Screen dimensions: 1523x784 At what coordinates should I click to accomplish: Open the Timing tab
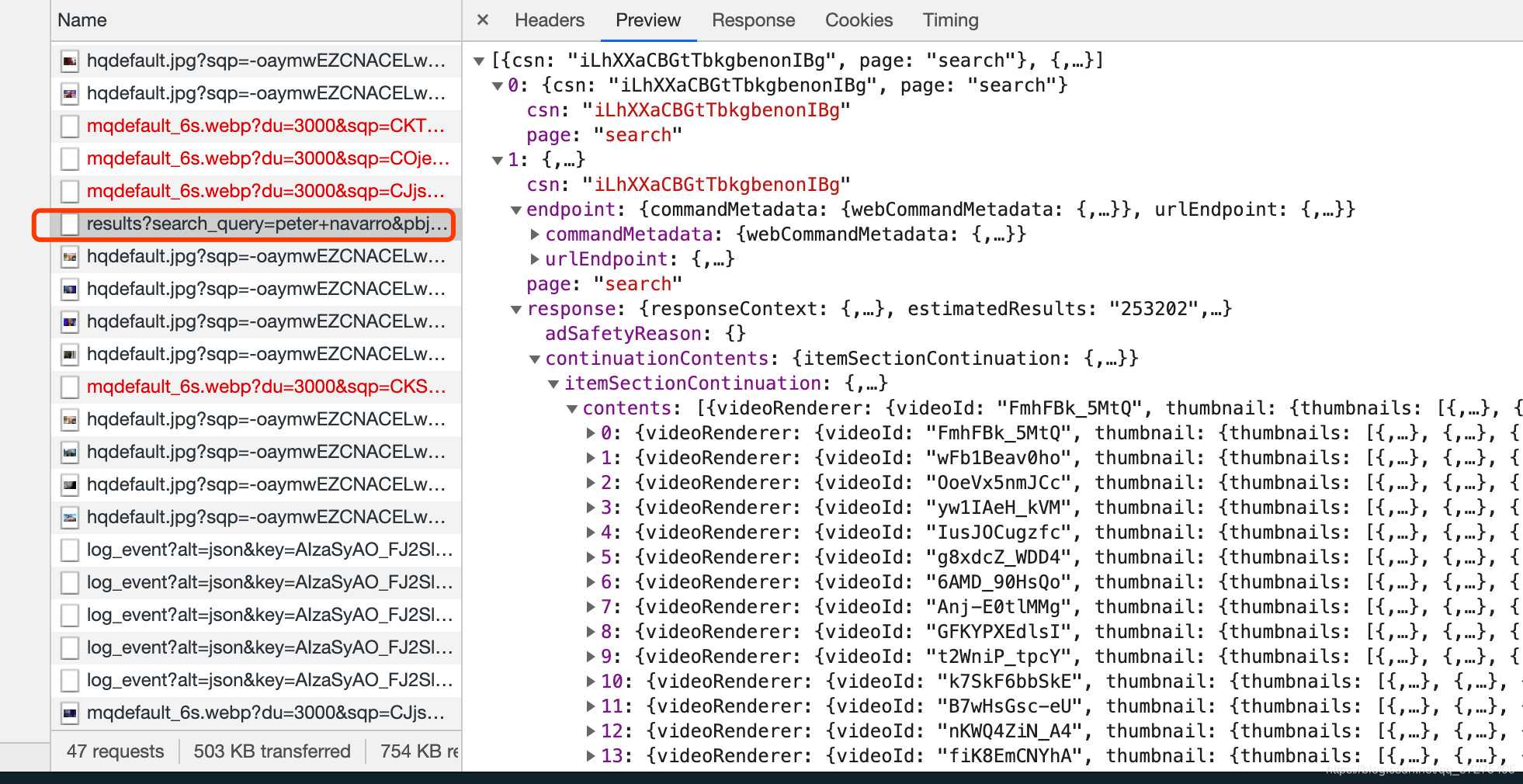(950, 20)
